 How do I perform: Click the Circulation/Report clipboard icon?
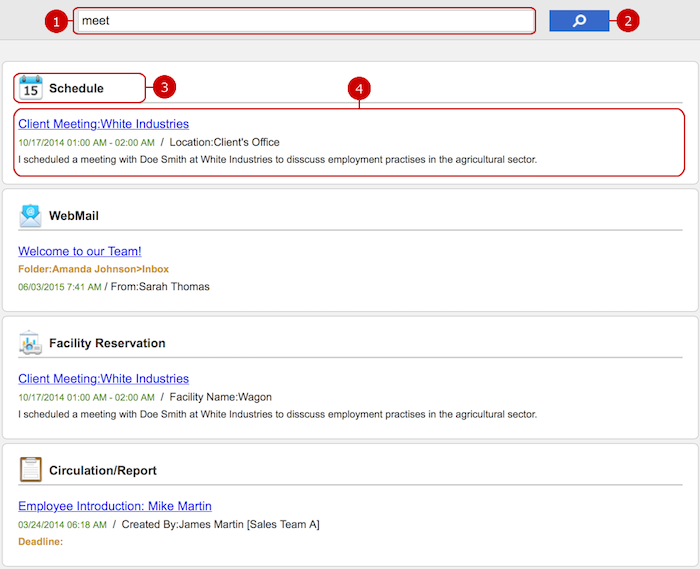(30, 469)
